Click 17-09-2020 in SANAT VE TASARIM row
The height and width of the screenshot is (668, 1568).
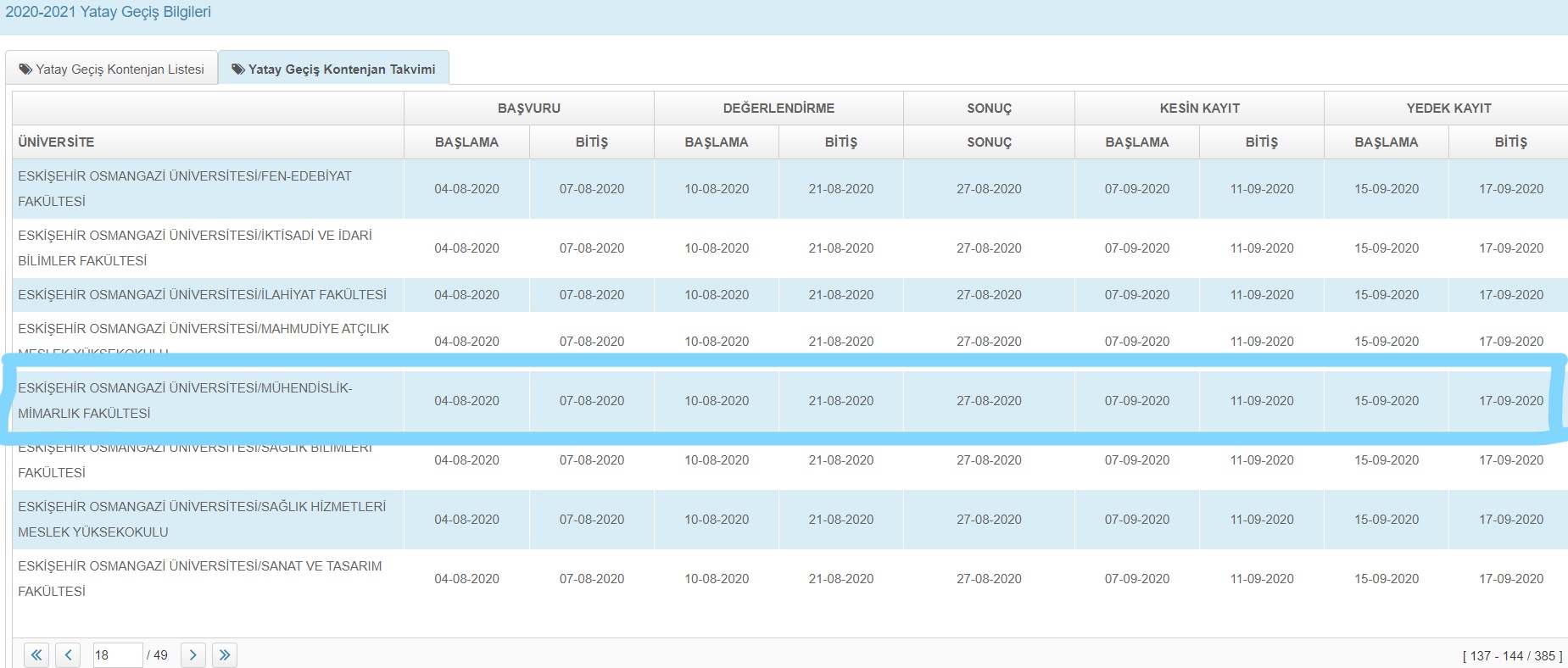click(1511, 579)
